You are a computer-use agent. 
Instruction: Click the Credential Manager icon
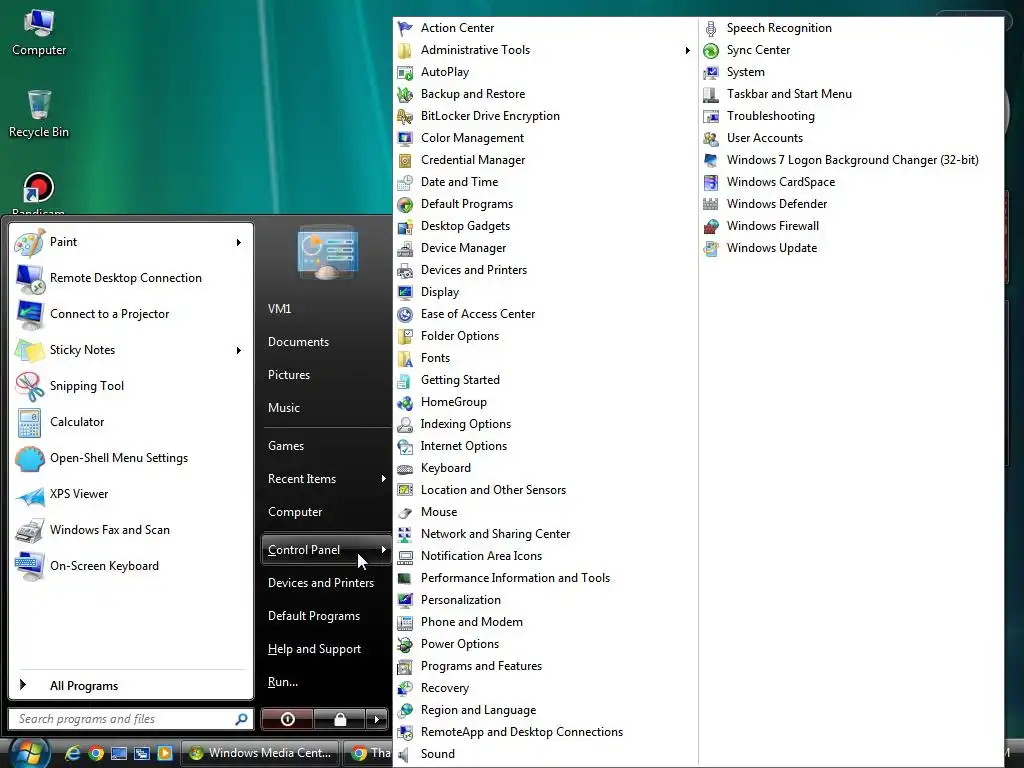coord(405,160)
